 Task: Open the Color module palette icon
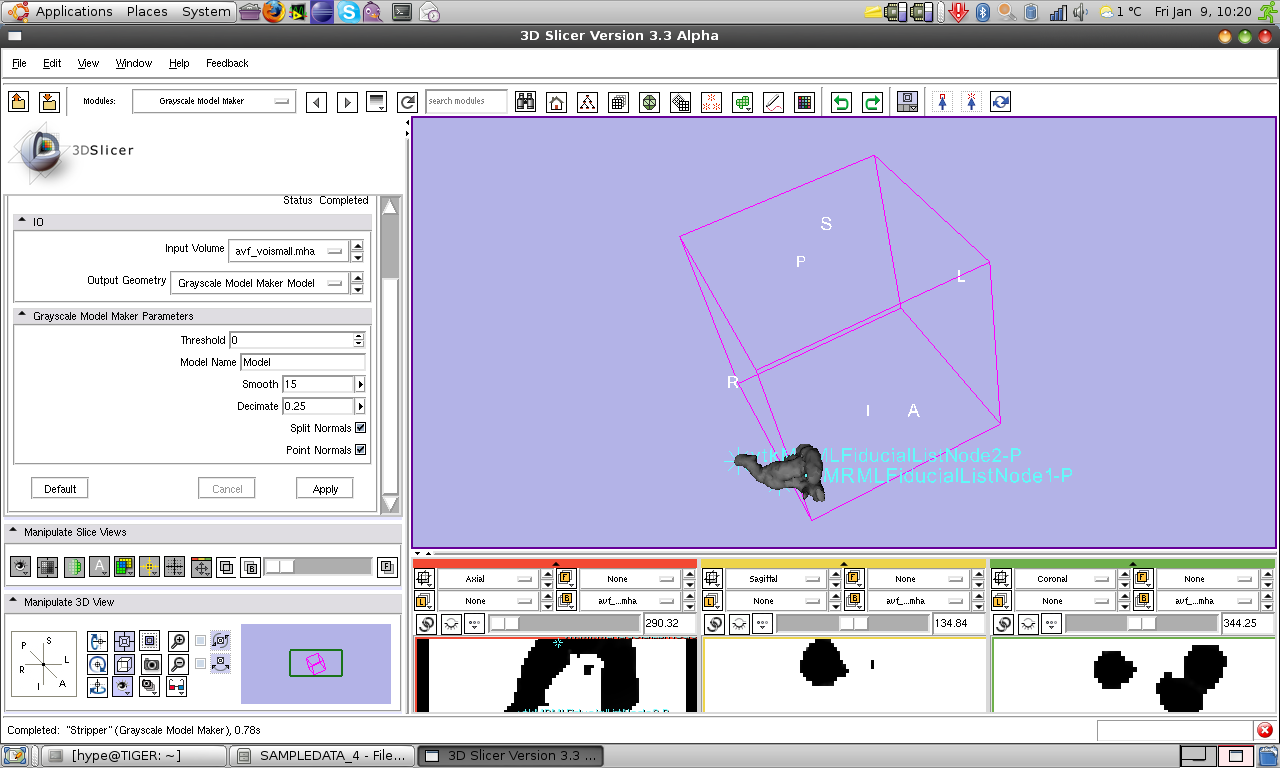804,102
